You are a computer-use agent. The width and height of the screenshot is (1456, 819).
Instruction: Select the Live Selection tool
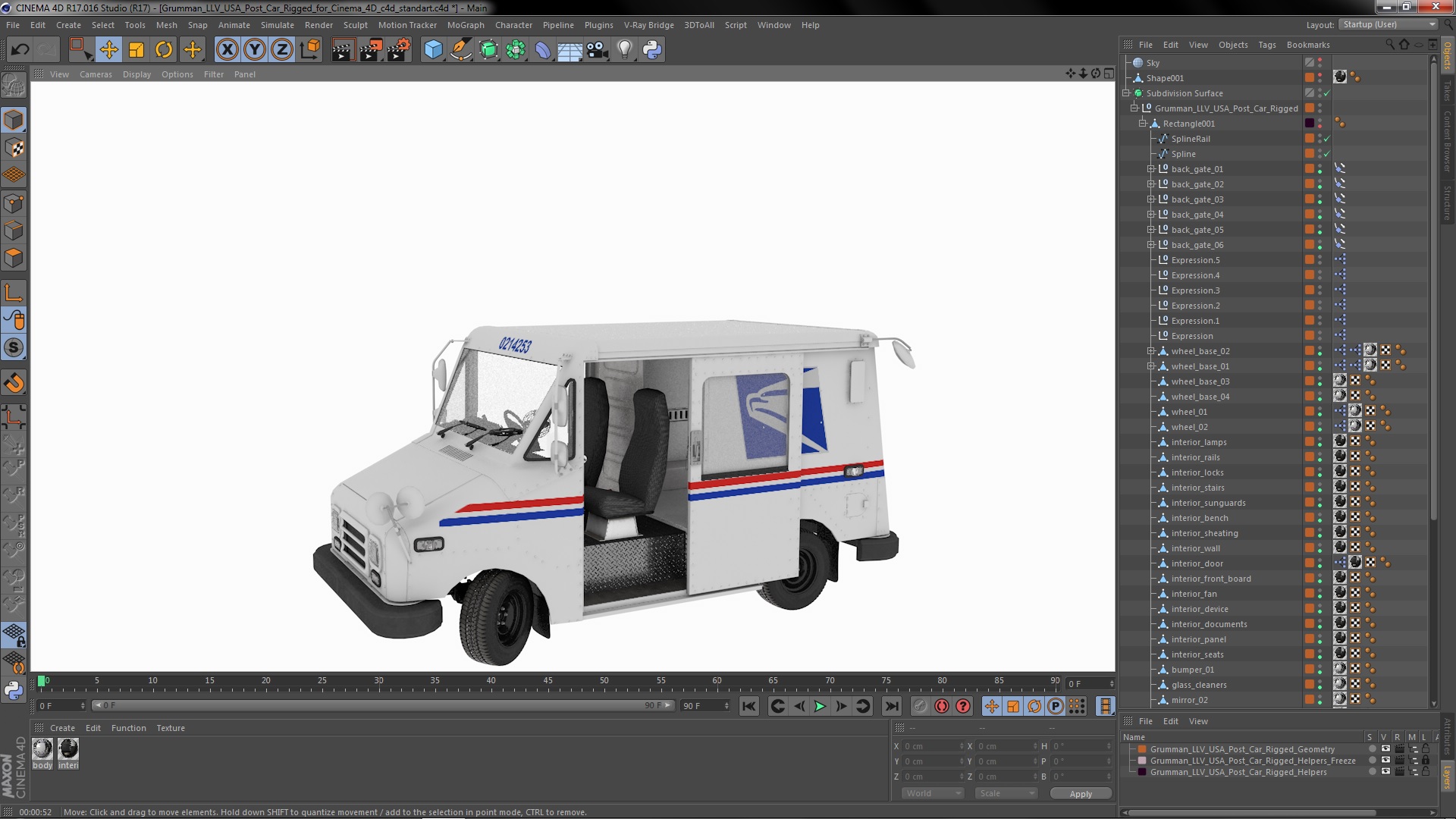[80, 50]
